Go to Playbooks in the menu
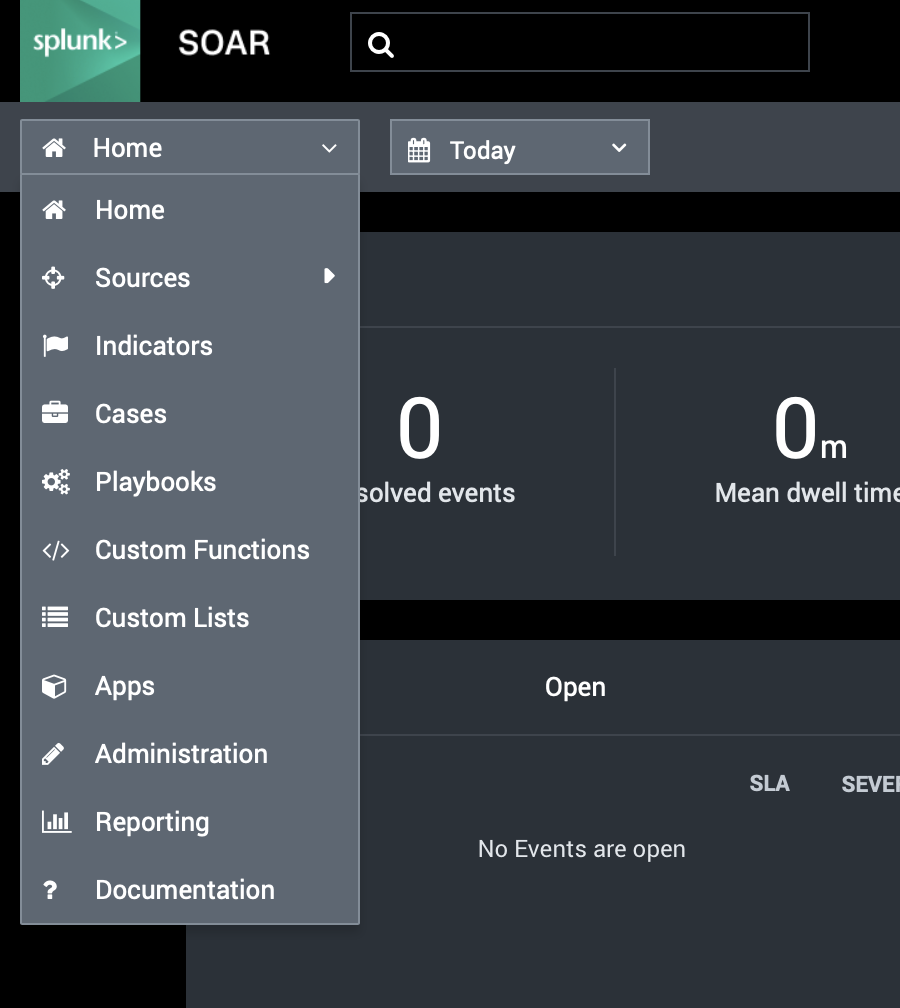900x1008 pixels. click(155, 482)
